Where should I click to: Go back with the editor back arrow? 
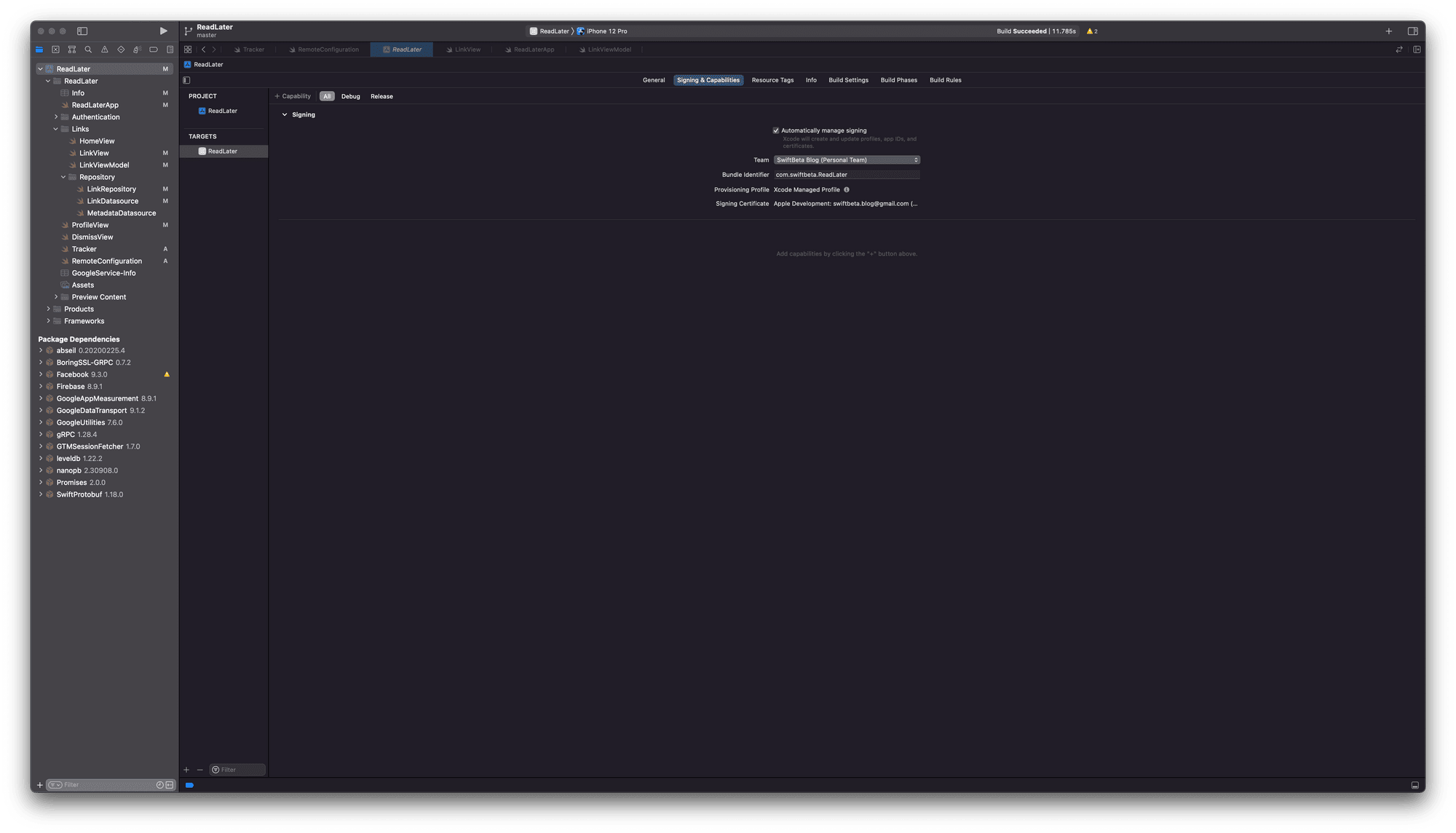[x=203, y=50]
